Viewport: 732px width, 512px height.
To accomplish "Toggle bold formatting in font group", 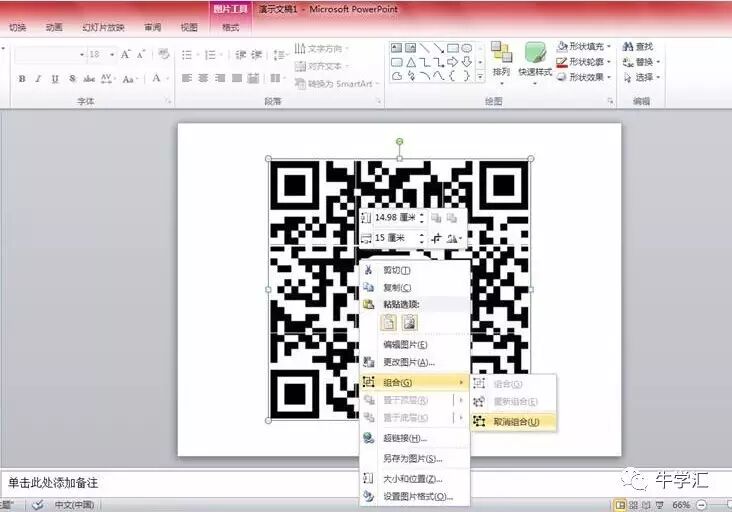I will tap(22, 78).
